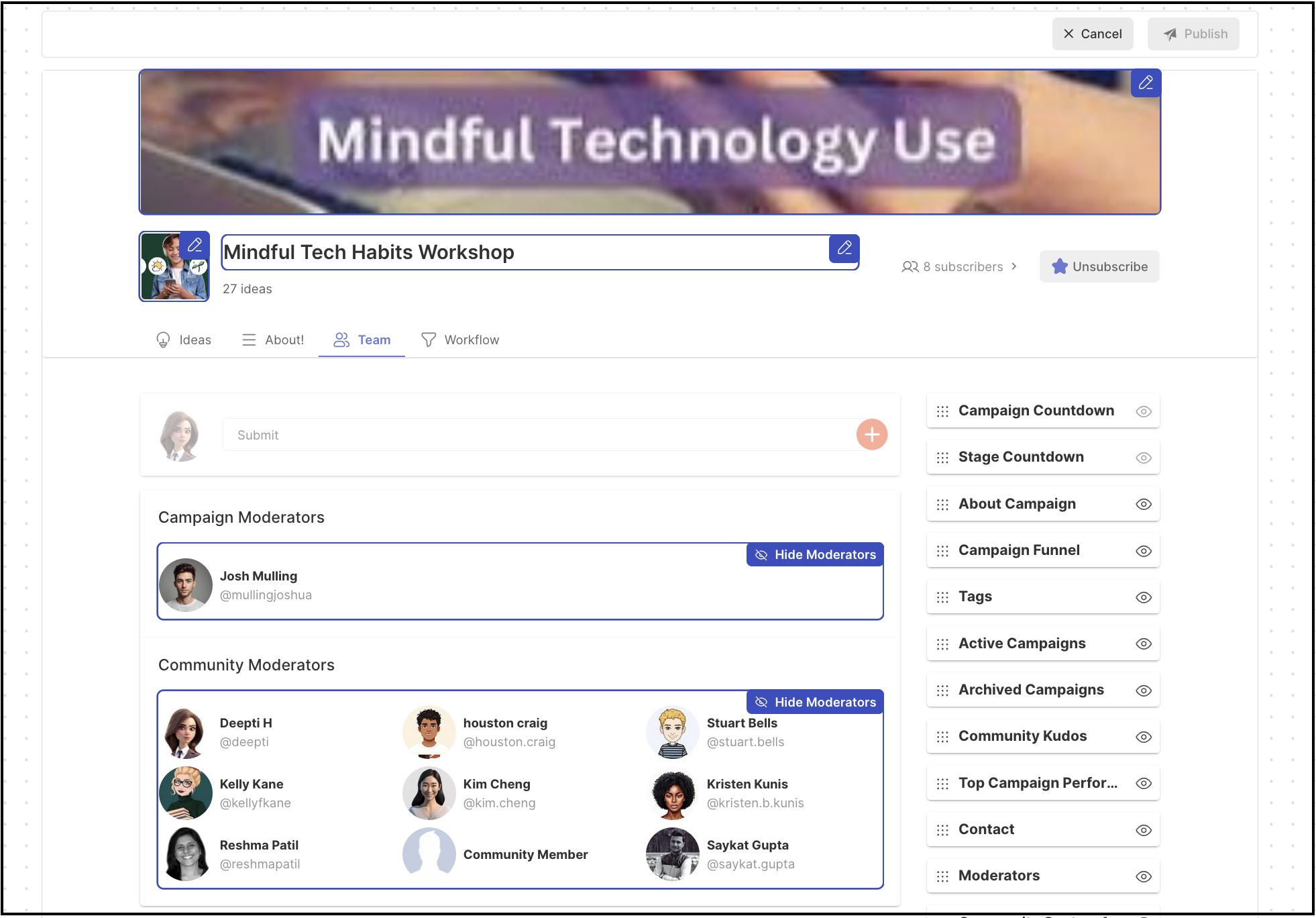Image resolution: width=1316 pixels, height=918 pixels.
Task: Select the Team tab
Action: click(362, 340)
